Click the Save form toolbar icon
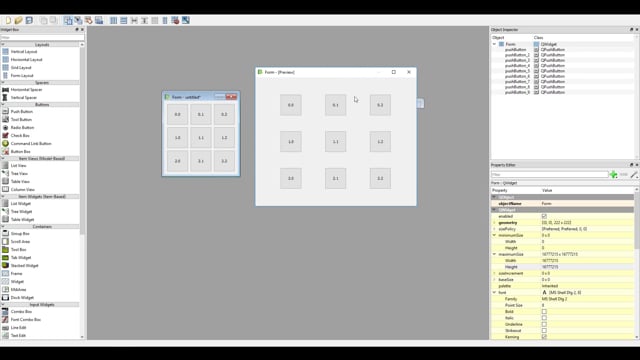 coord(29,20)
